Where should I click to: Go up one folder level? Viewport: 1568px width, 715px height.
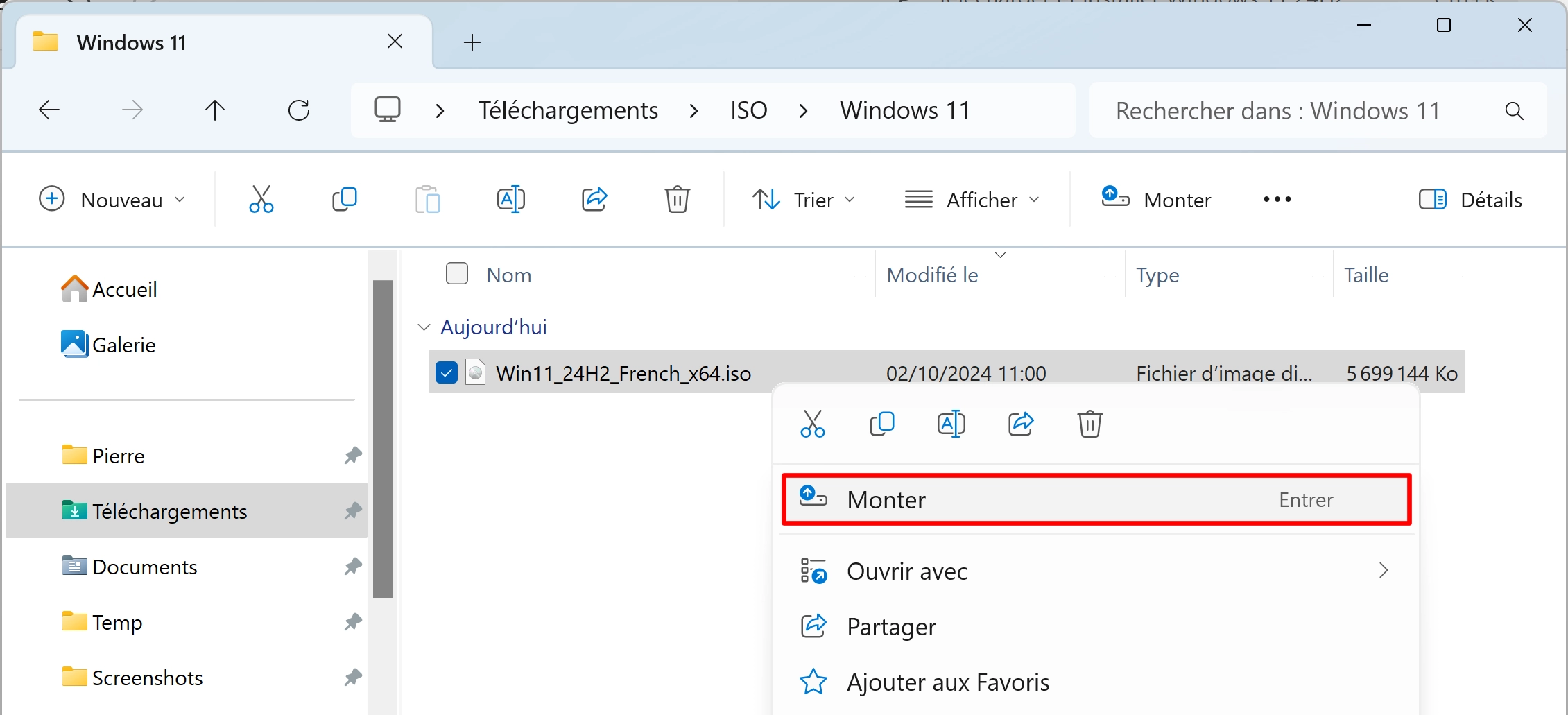(215, 110)
